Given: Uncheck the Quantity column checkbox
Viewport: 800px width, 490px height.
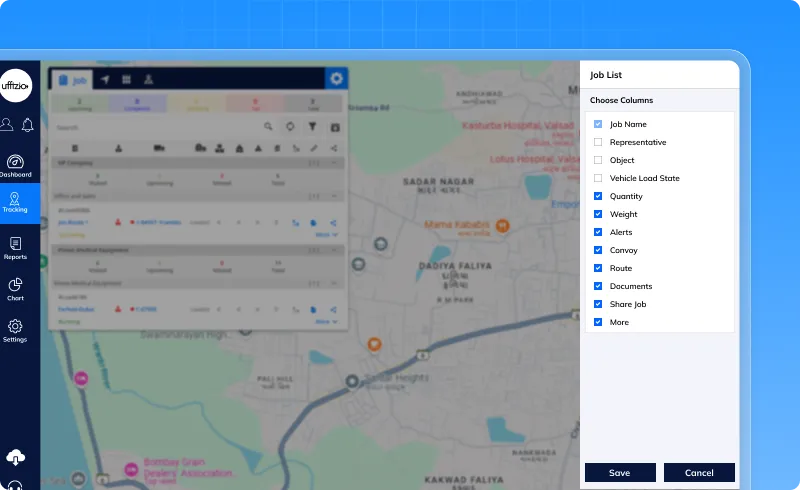Looking at the screenshot, I should click(598, 196).
